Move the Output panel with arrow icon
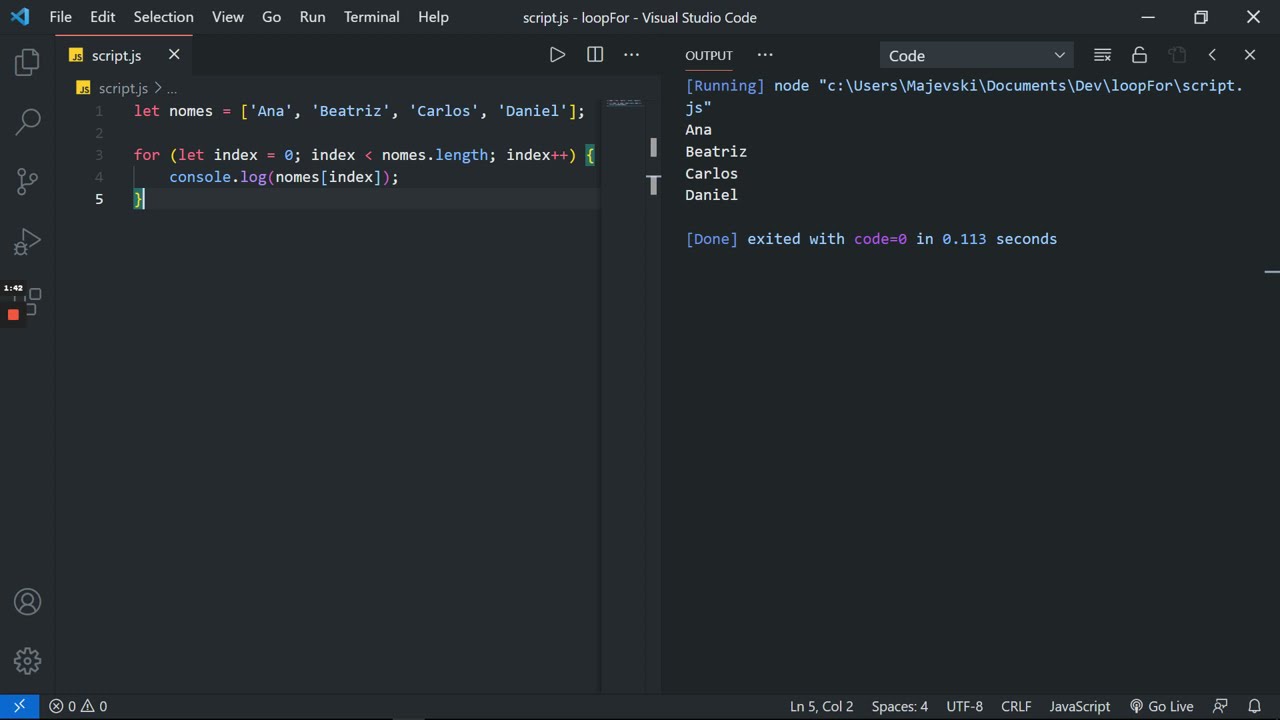 (1212, 55)
